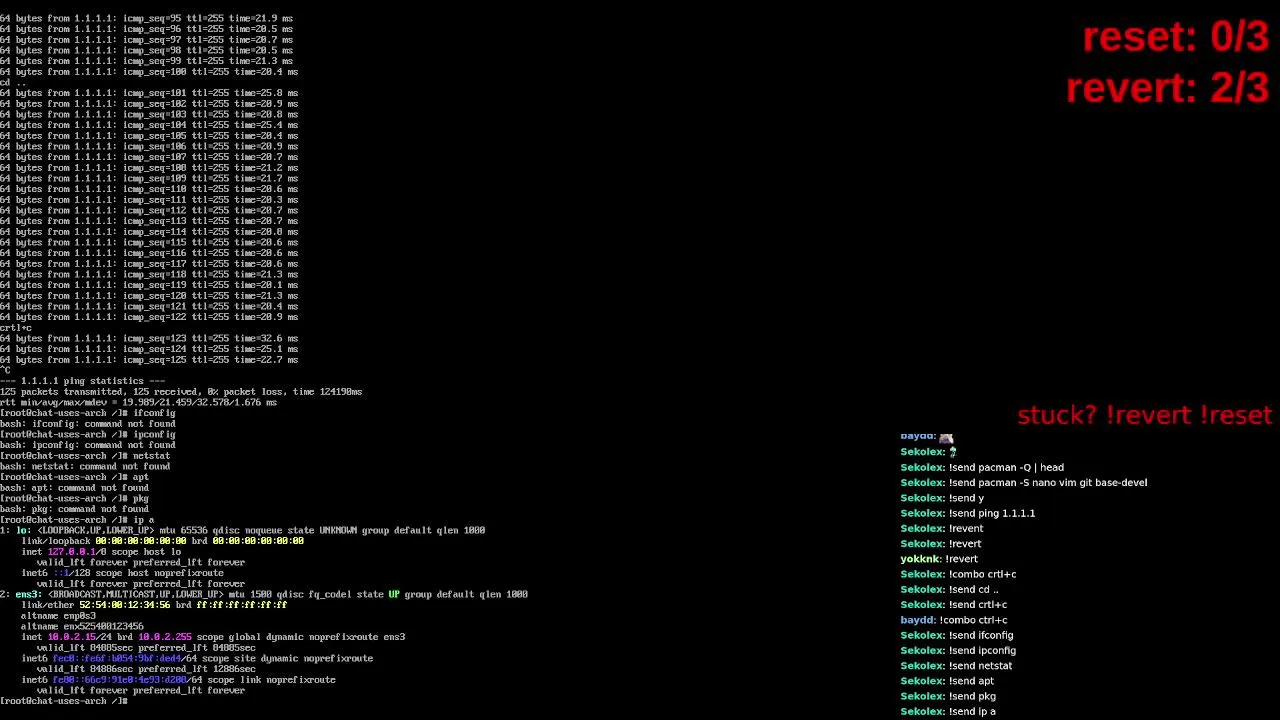Click the "altname enx525400123456" line
The image size is (1280, 720).
[x=82, y=627]
